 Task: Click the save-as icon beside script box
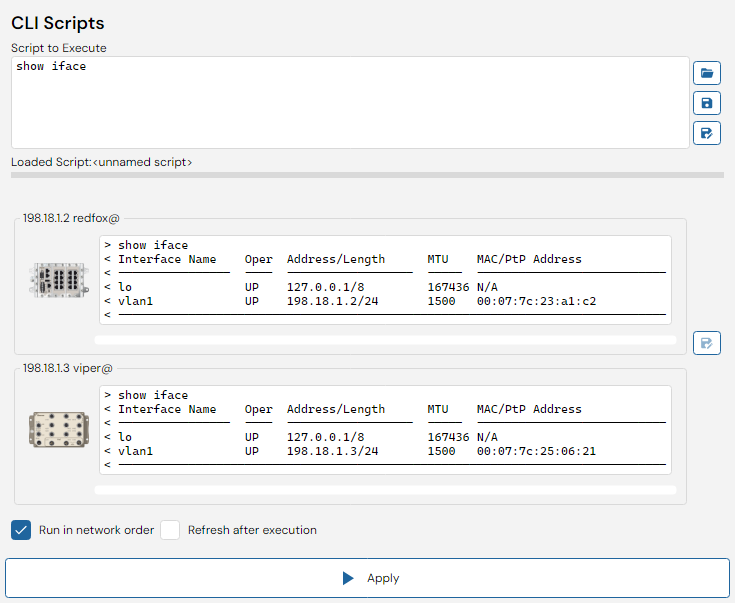tap(706, 133)
